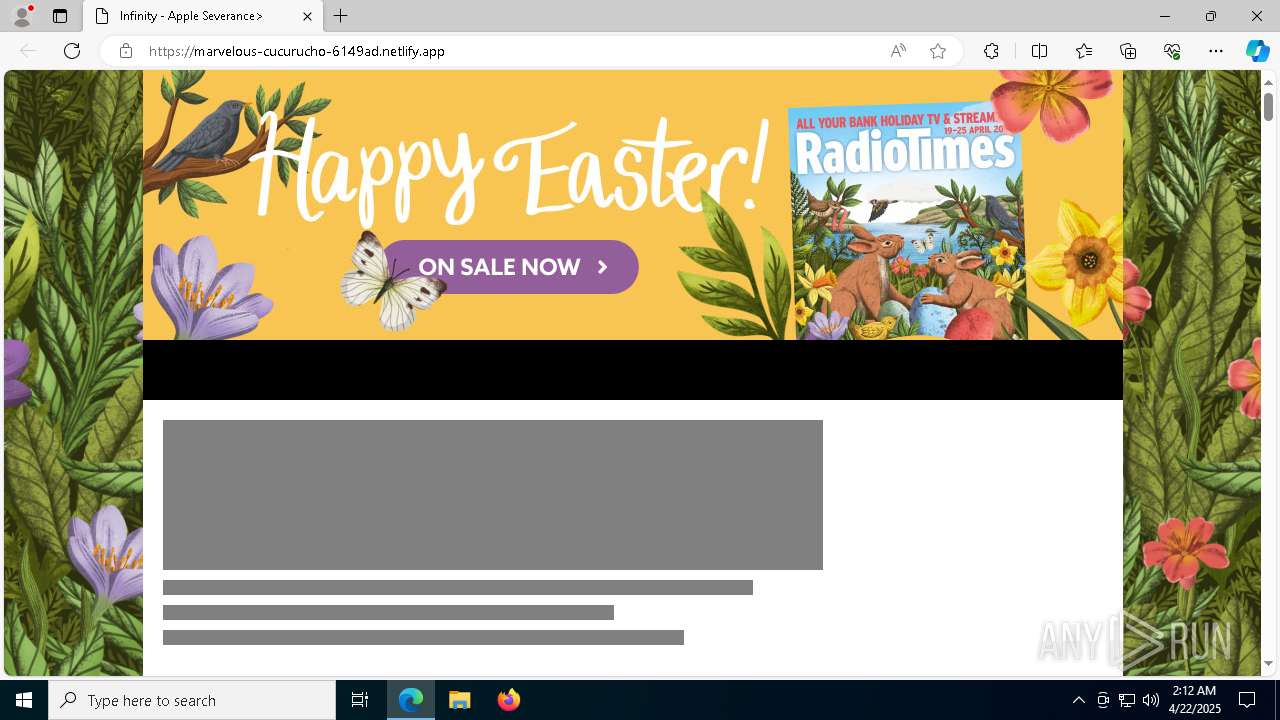The width and height of the screenshot is (1280, 720).
Task: Click the Happy Easter banner text
Action: coord(509,168)
